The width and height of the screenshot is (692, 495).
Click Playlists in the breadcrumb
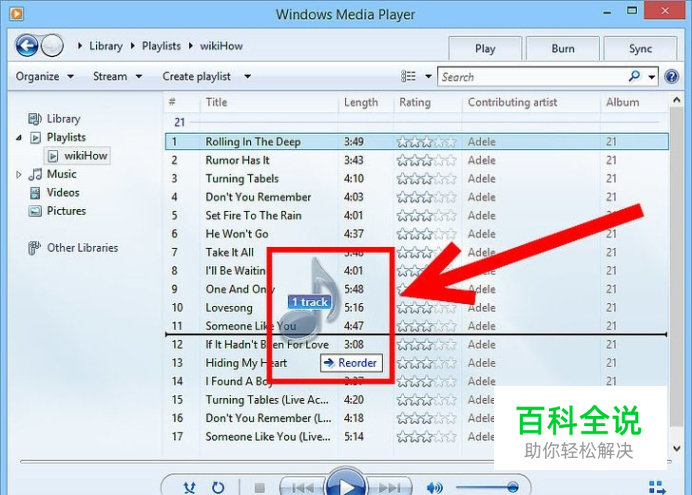161,46
